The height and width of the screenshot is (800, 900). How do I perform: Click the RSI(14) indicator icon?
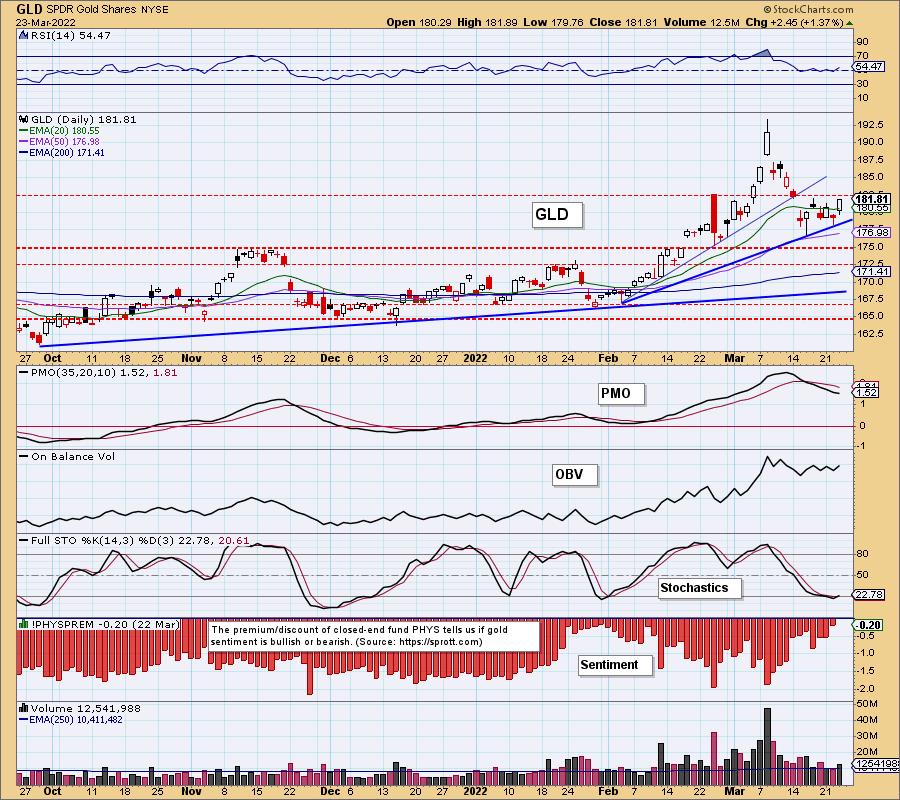click(x=23, y=35)
